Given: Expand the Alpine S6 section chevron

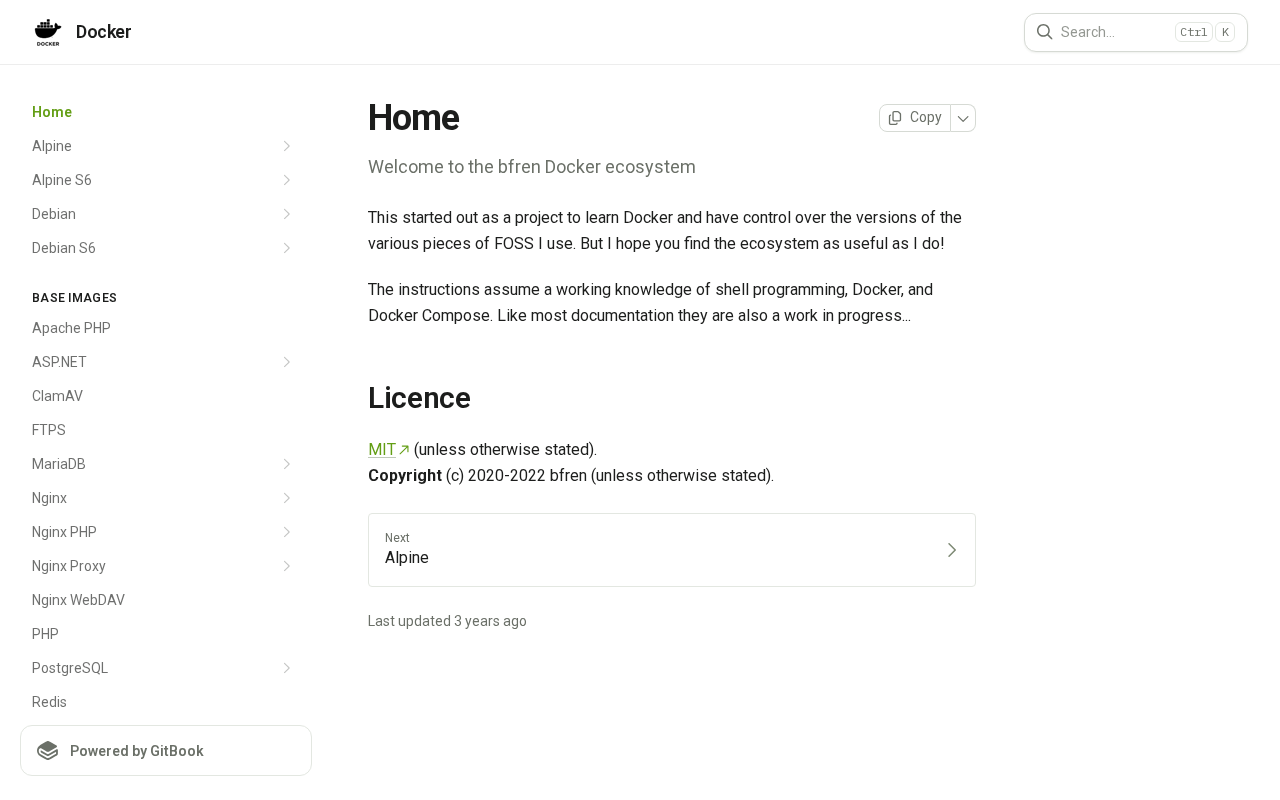Looking at the screenshot, I should [286, 180].
